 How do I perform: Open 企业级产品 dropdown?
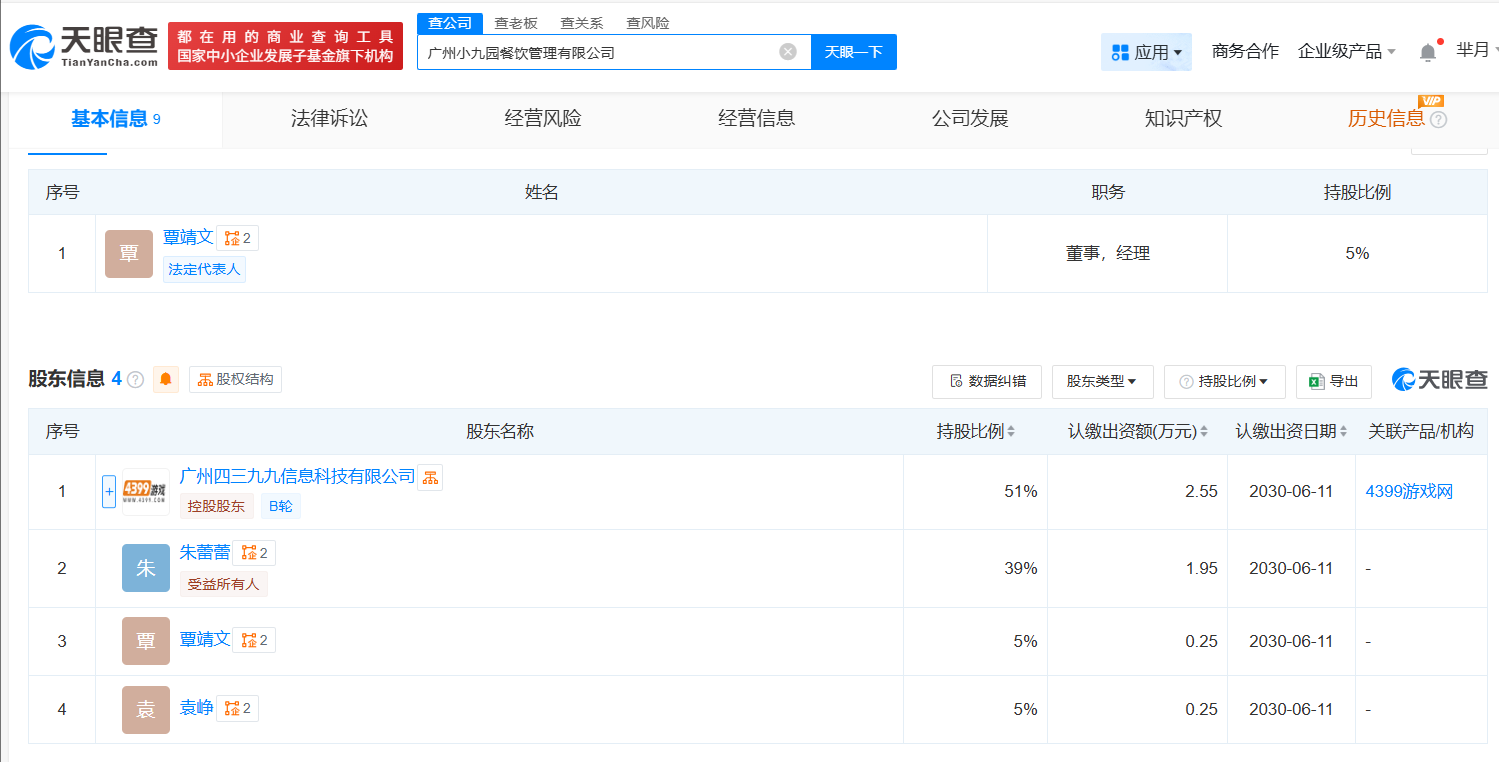click(1346, 51)
